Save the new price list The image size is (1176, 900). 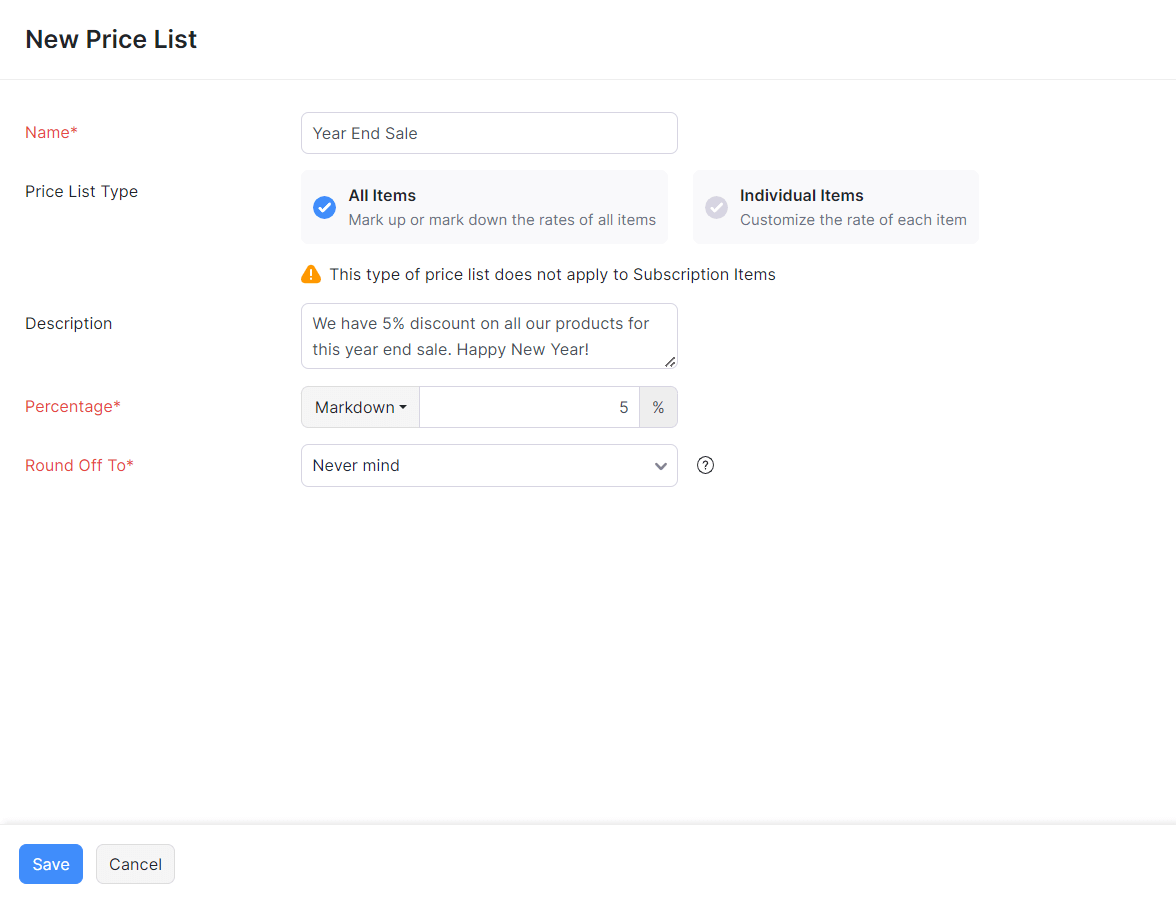click(51, 864)
